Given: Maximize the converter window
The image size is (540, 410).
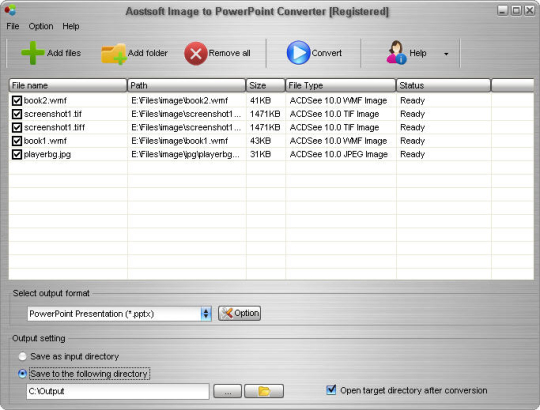Looking at the screenshot, I should (516, 11).
